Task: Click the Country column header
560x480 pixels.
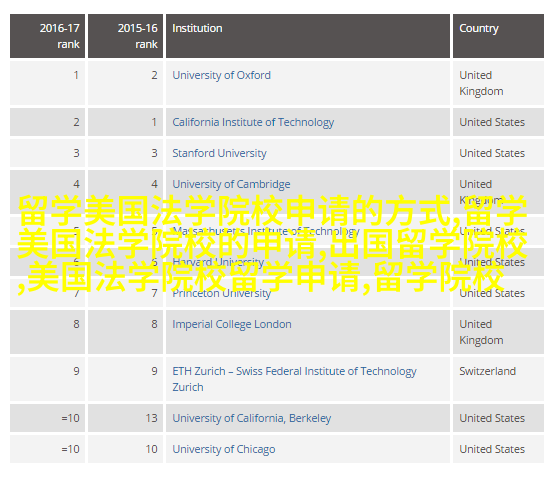Action: [x=498, y=36]
